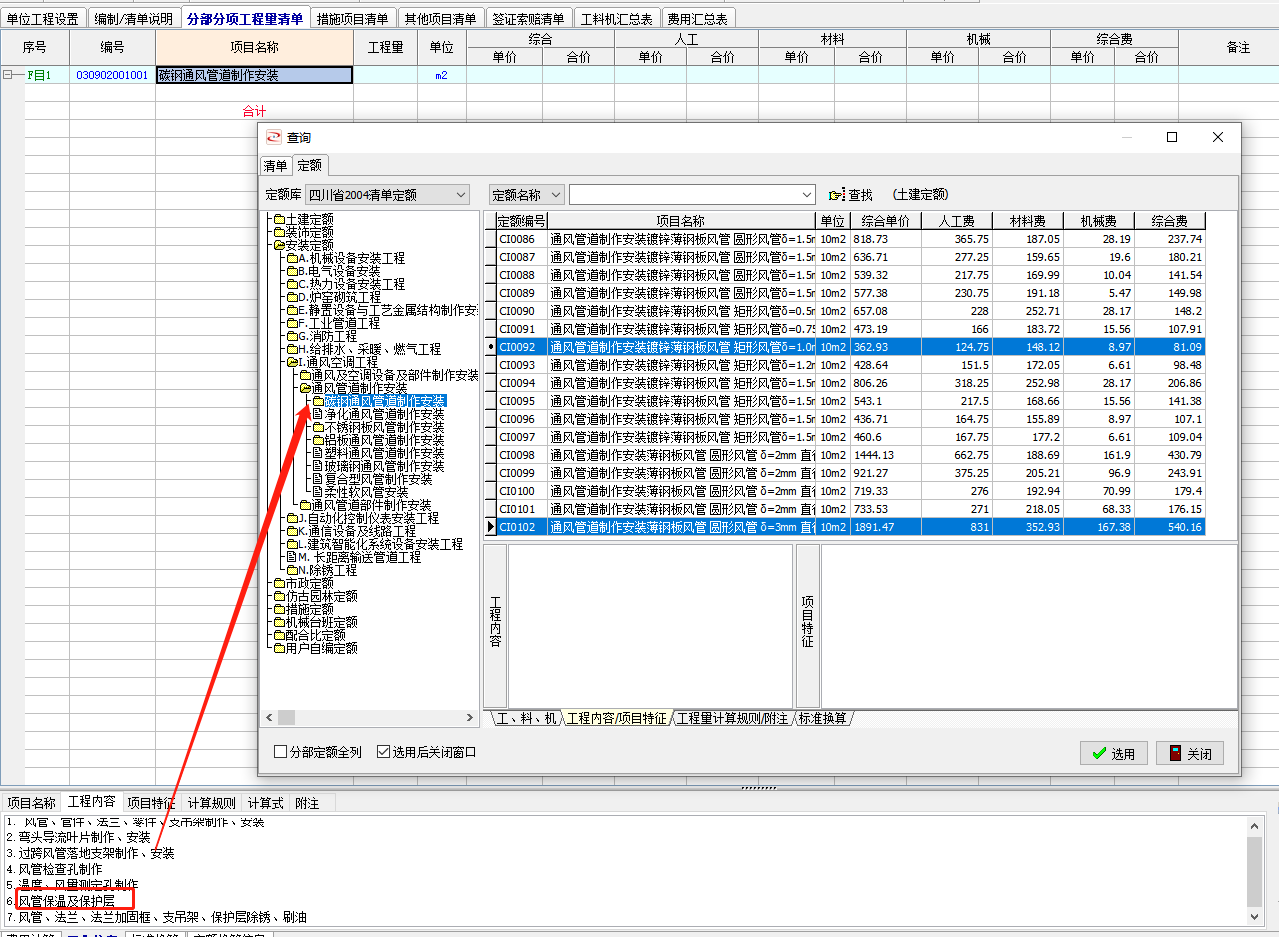Open the 标准换算 tab

(822, 718)
